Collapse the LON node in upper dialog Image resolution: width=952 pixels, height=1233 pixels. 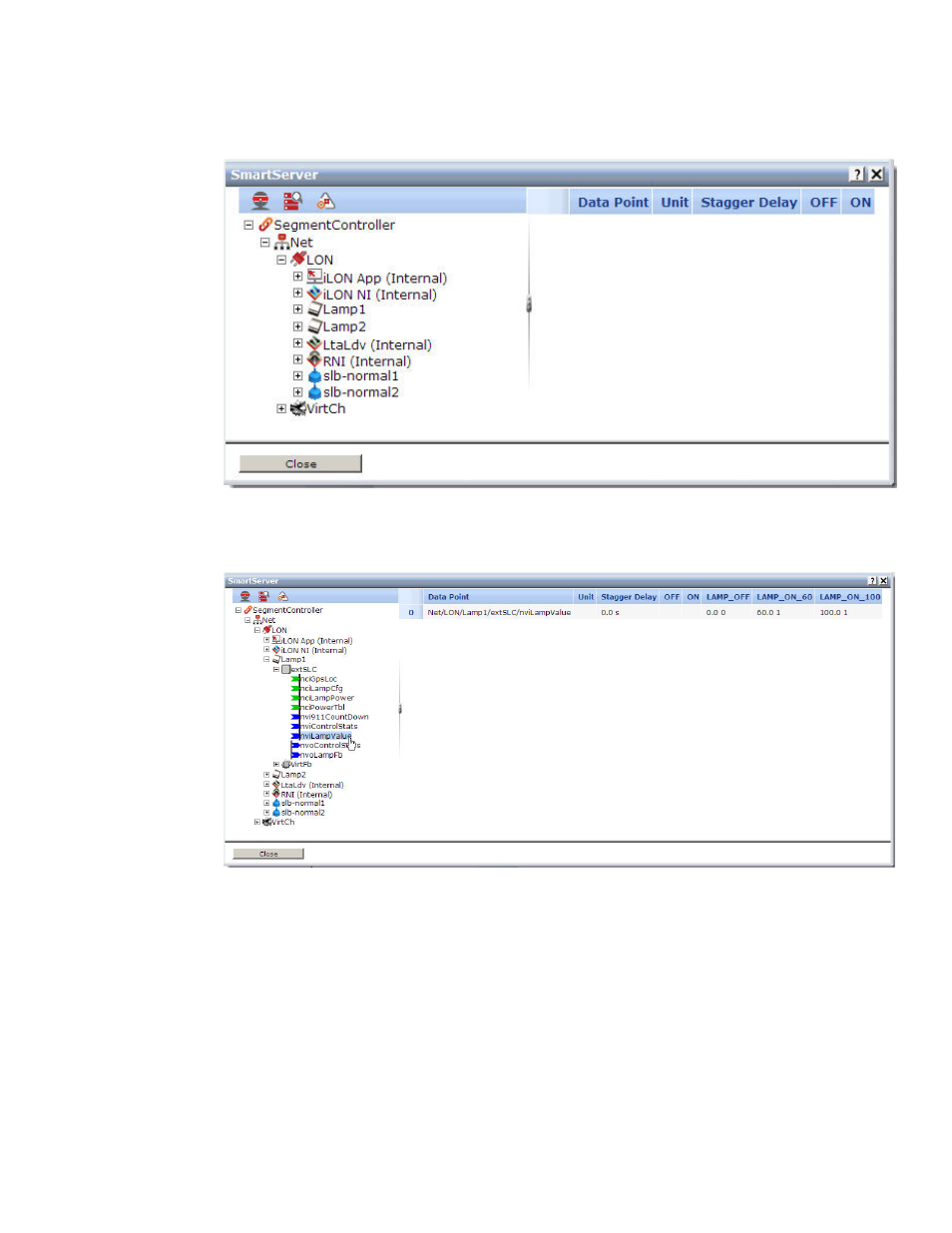pyautogui.click(x=281, y=259)
